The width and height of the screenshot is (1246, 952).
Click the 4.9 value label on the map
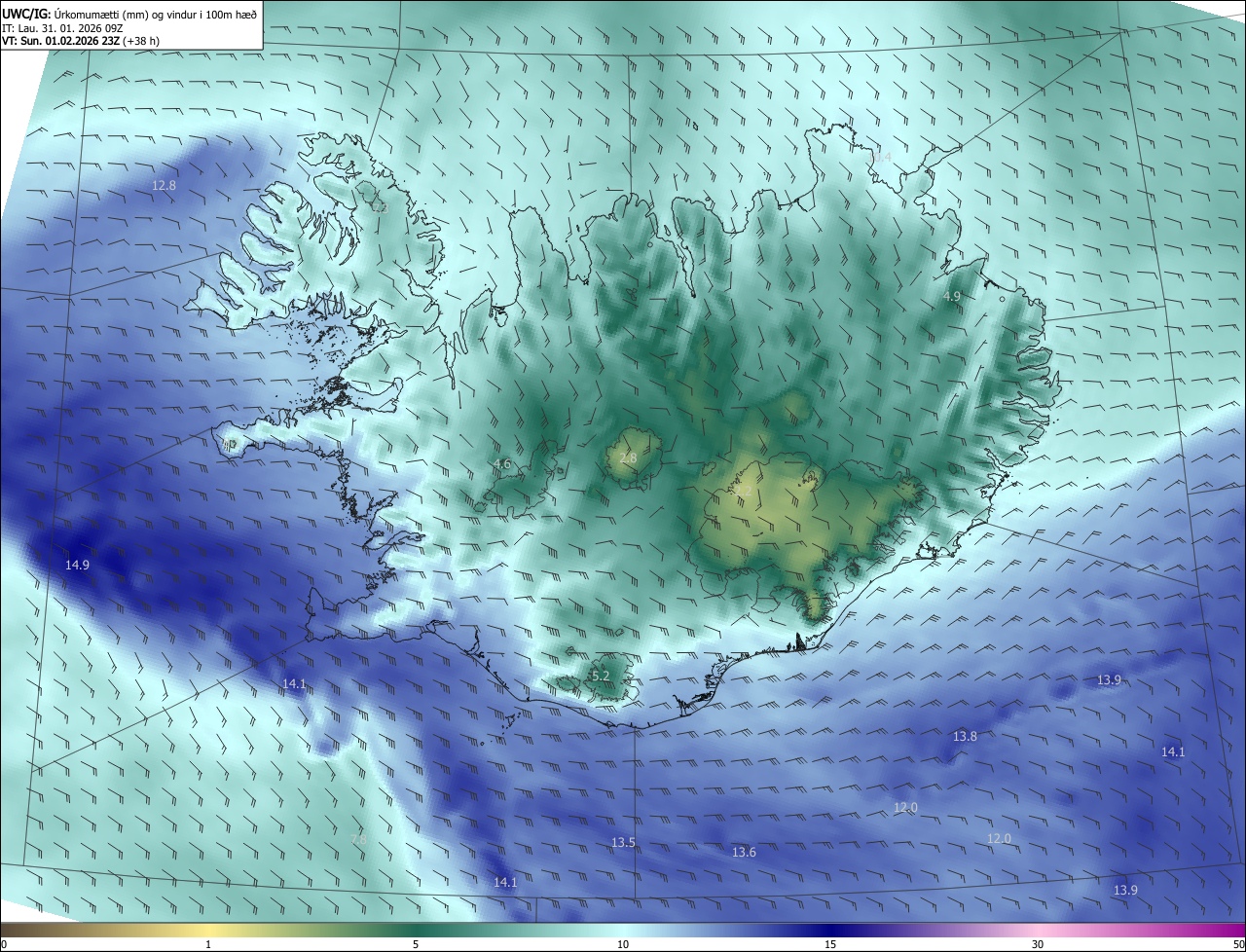[952, 296]
